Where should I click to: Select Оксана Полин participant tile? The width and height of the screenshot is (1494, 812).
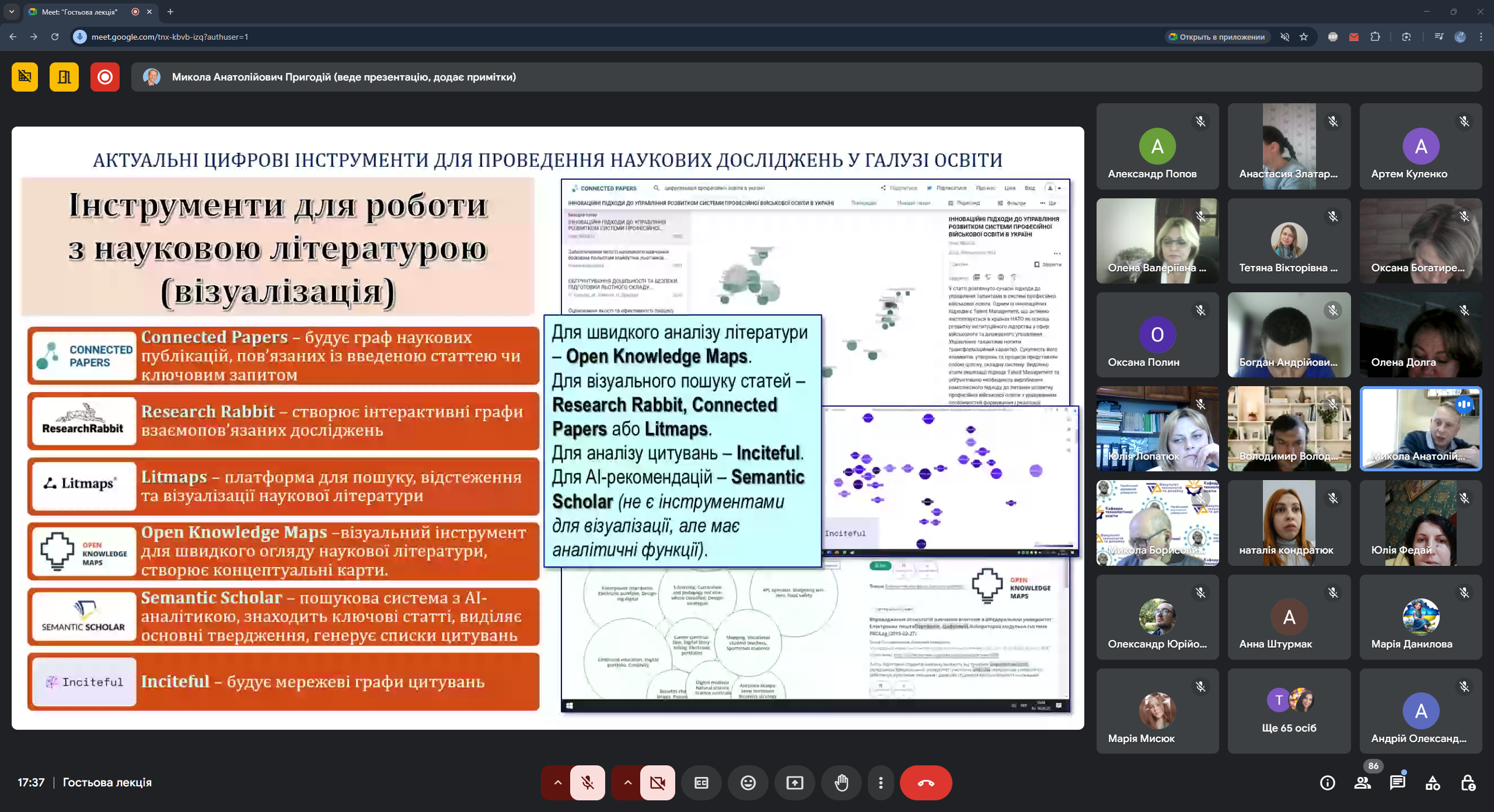[x=1157, y=335]
